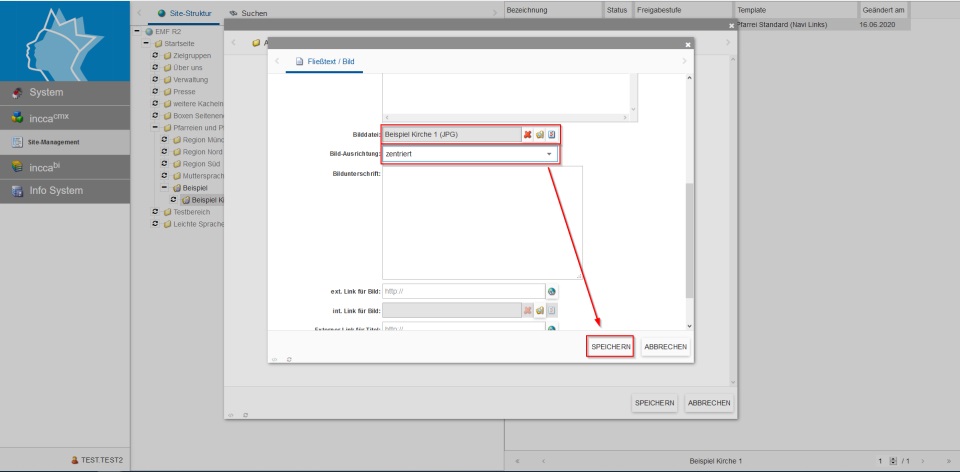Remove the Bilddatei image with the red X

pos(527,134)
